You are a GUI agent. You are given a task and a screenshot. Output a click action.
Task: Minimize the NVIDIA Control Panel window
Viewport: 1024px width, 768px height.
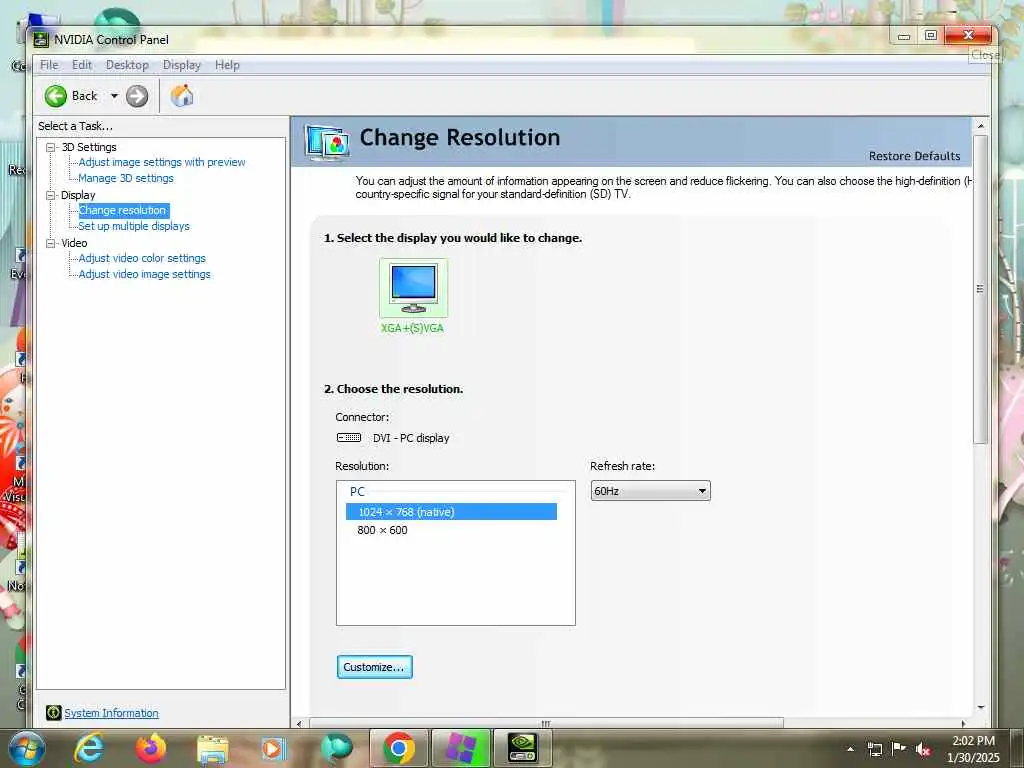point(904,37)
